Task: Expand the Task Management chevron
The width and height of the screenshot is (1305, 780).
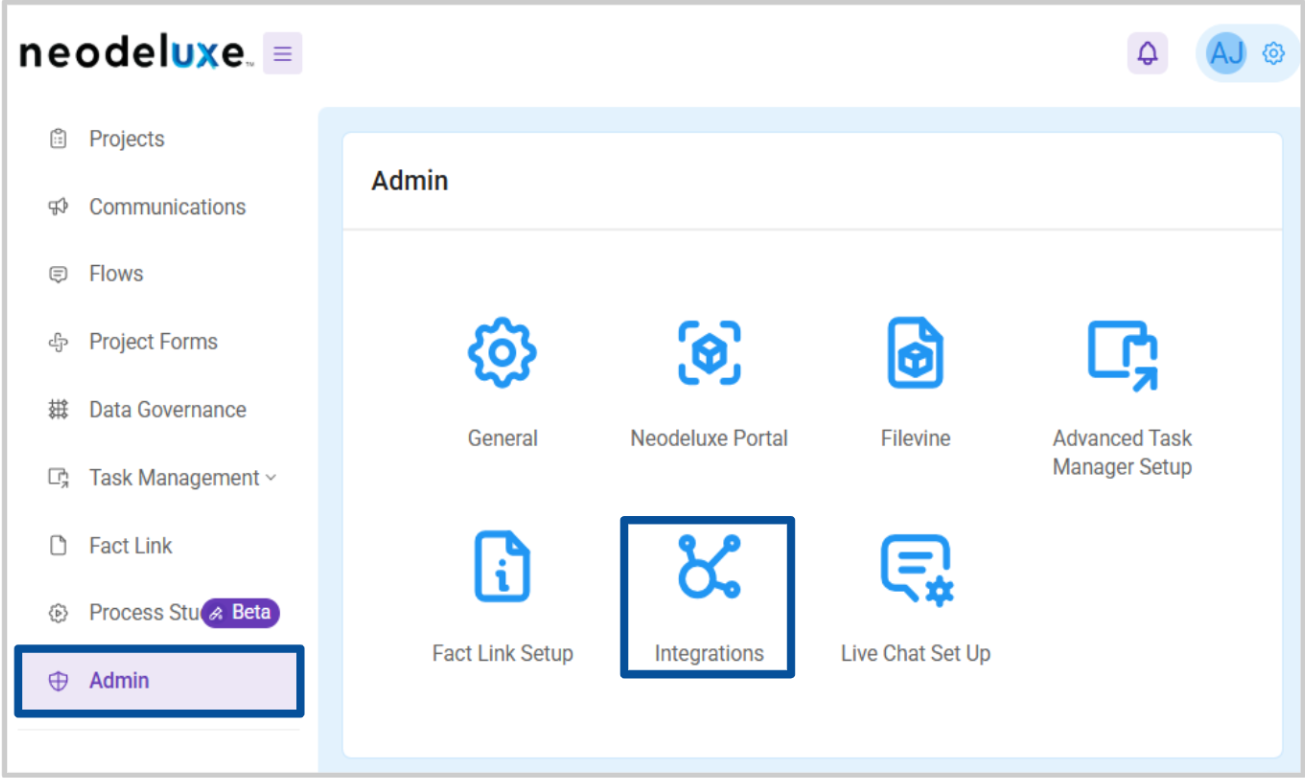Action: (x=270, y=478)
